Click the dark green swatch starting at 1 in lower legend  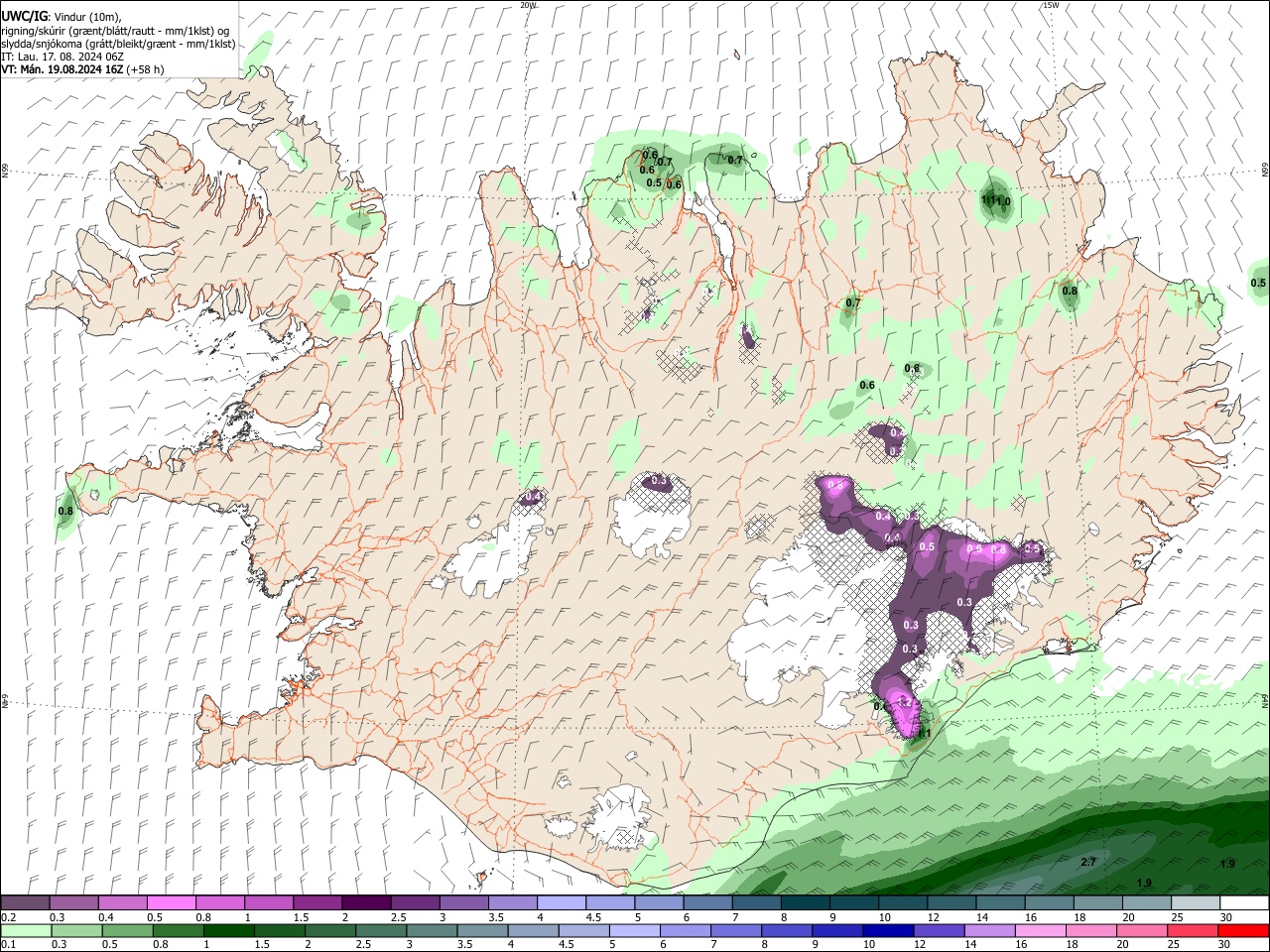[x=229, y=930]
